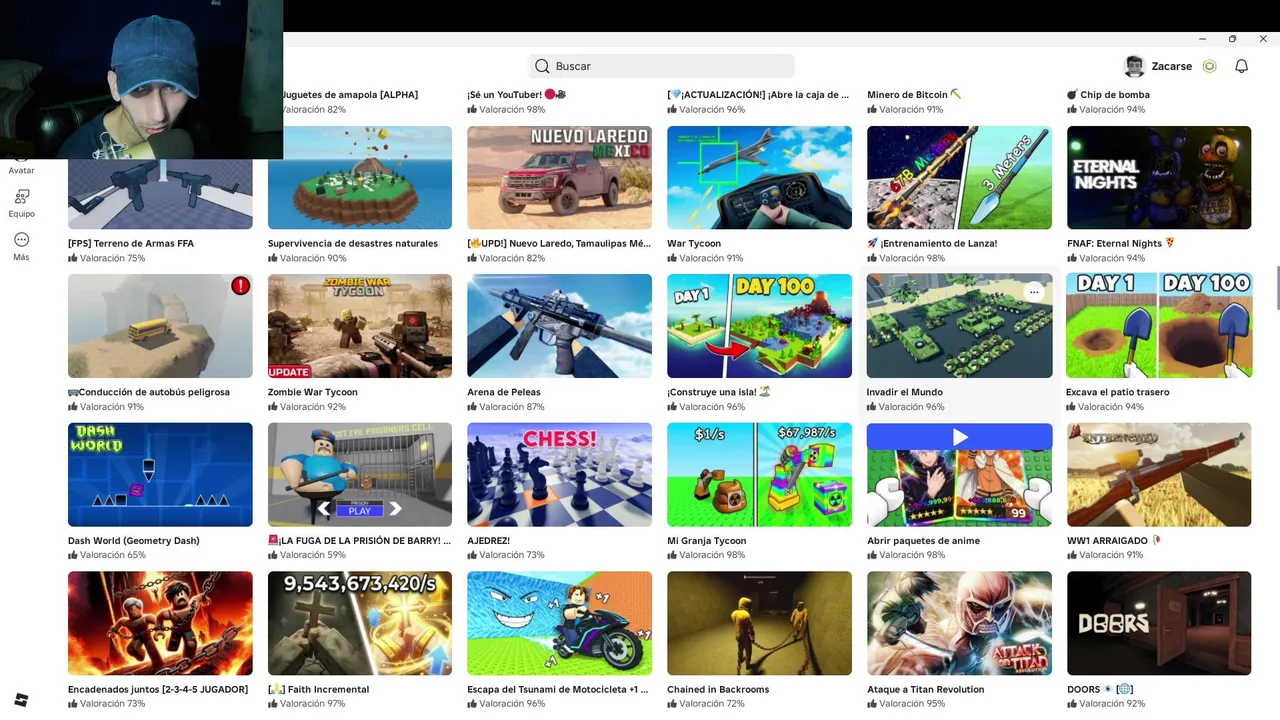Restore the window using the restore button
Screen dimensions: 1280x720
pos(1232,39)
